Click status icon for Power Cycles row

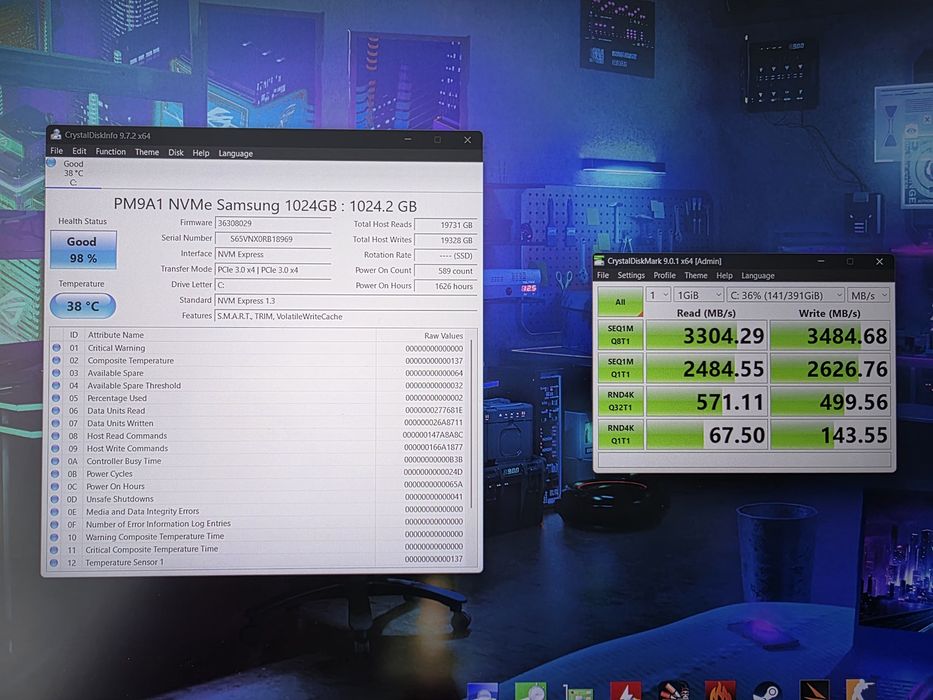tap(55, 474)
